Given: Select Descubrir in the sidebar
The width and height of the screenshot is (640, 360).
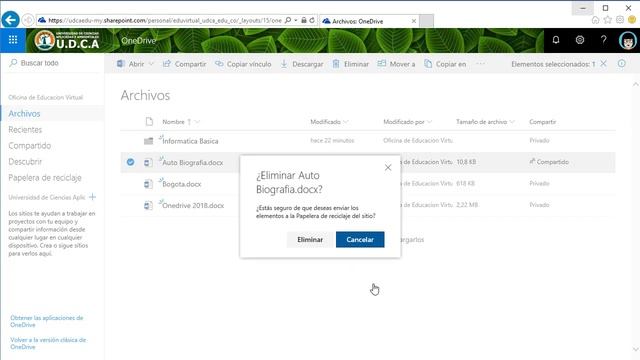Looking at the screenshot, I should click(25, 162).
